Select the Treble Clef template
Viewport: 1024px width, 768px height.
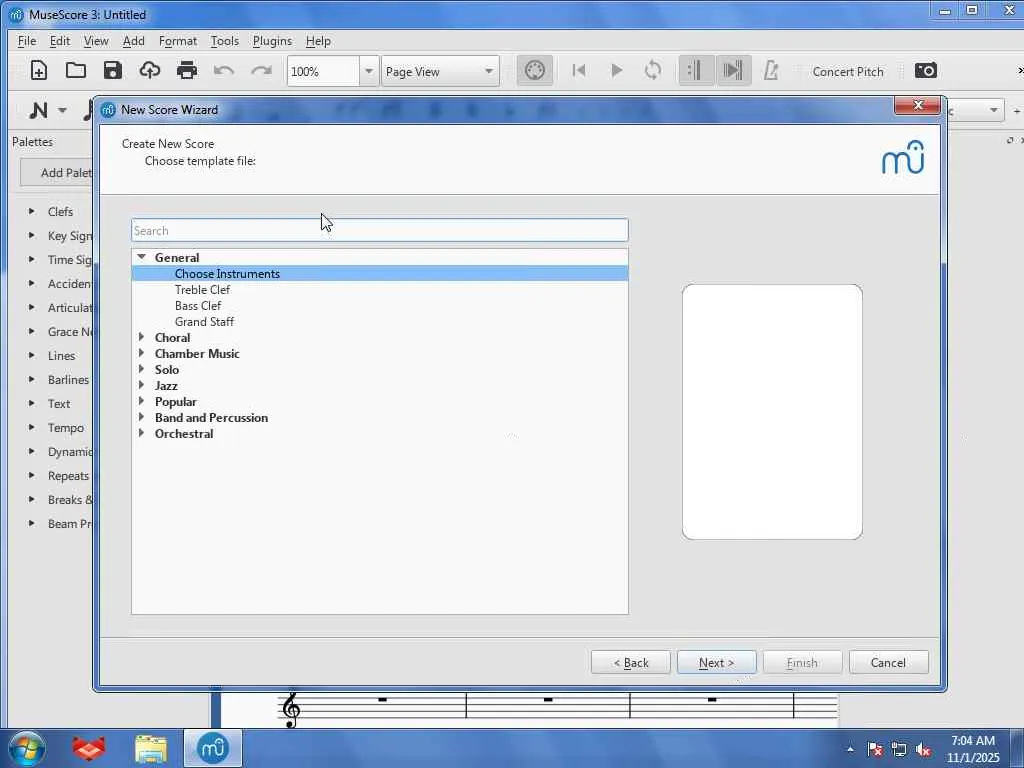[x=202, y=289]
